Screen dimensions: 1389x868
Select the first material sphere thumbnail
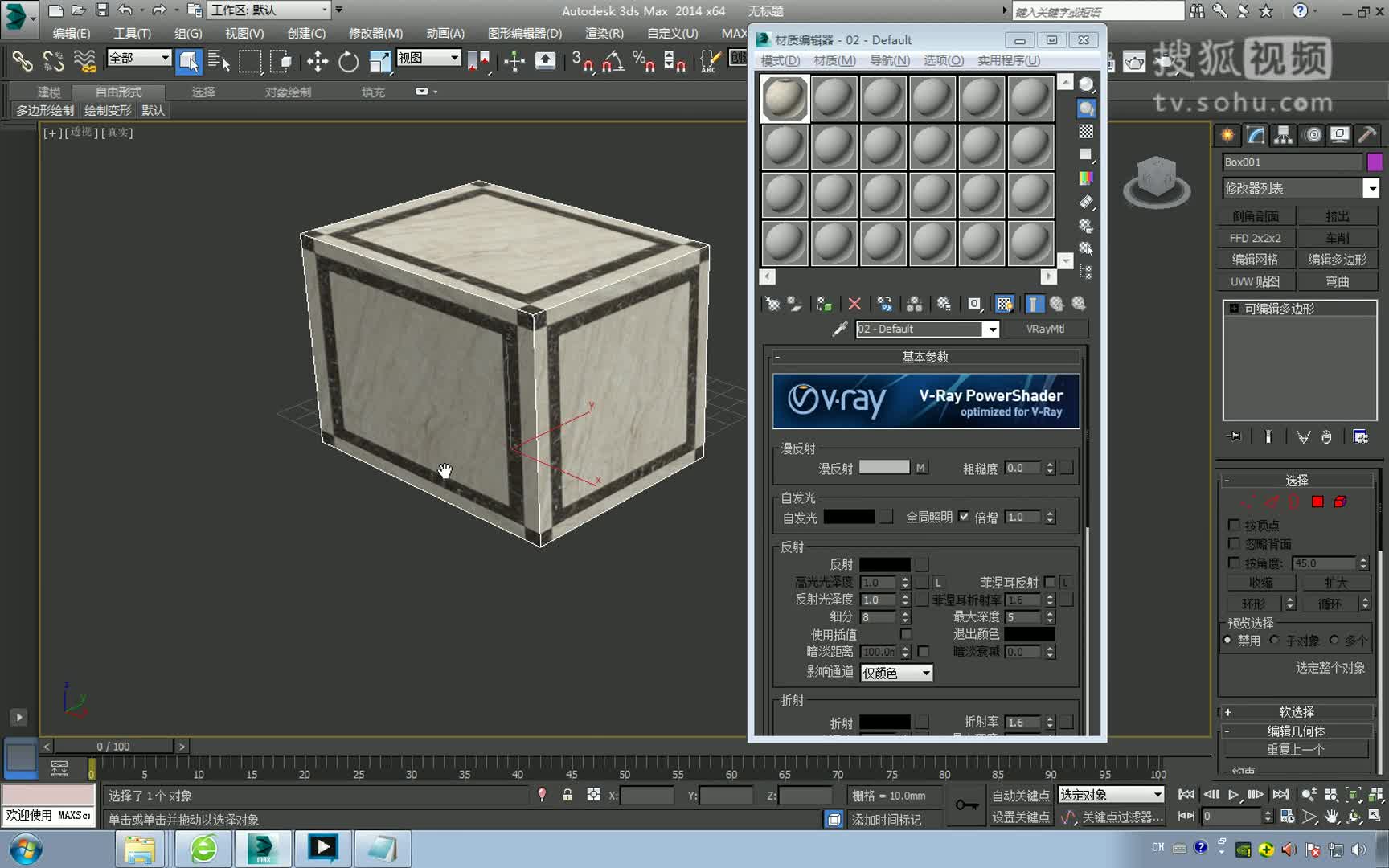coord(784,97)
